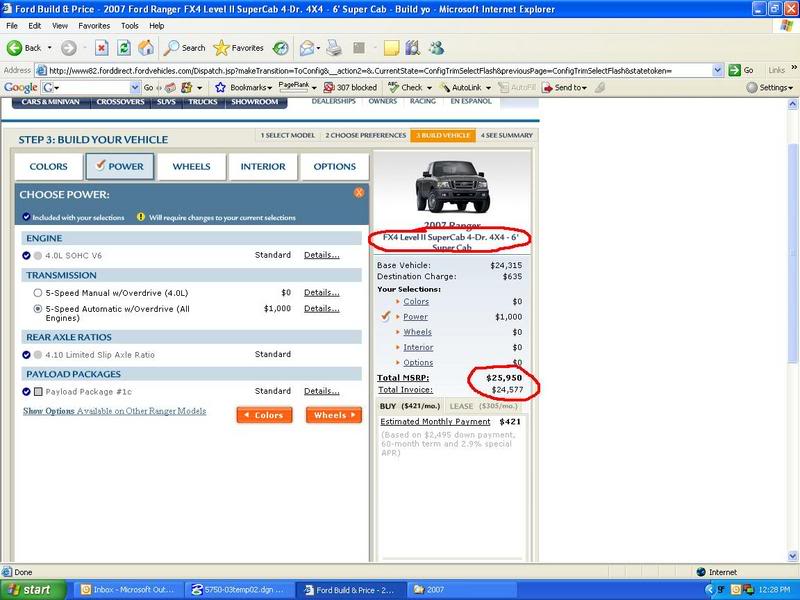Close Choose Power panel with orange X
800x600 pixels.
tap(359, 192)
